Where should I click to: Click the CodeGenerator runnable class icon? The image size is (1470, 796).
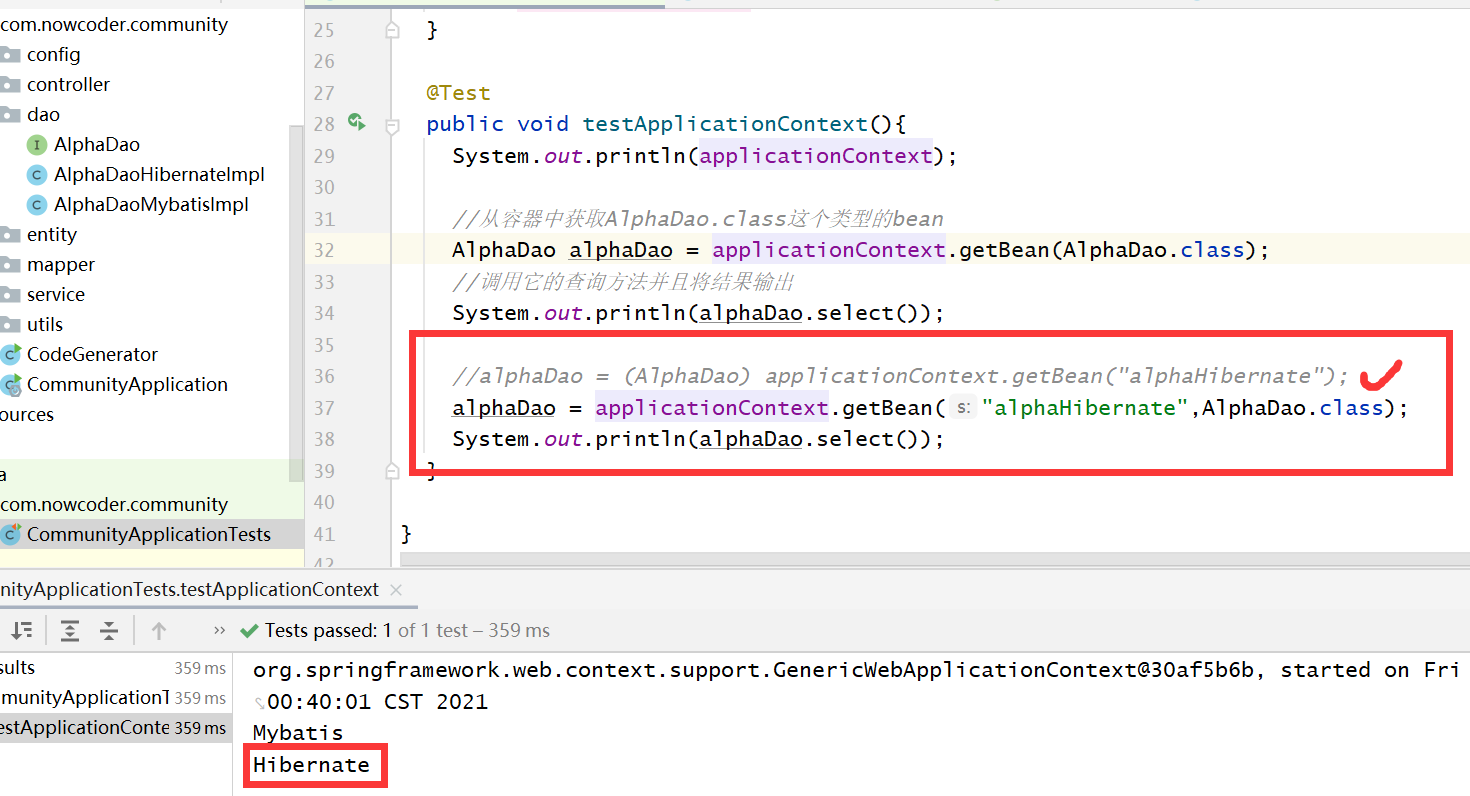pyautogui.click(x=11, y=354)
